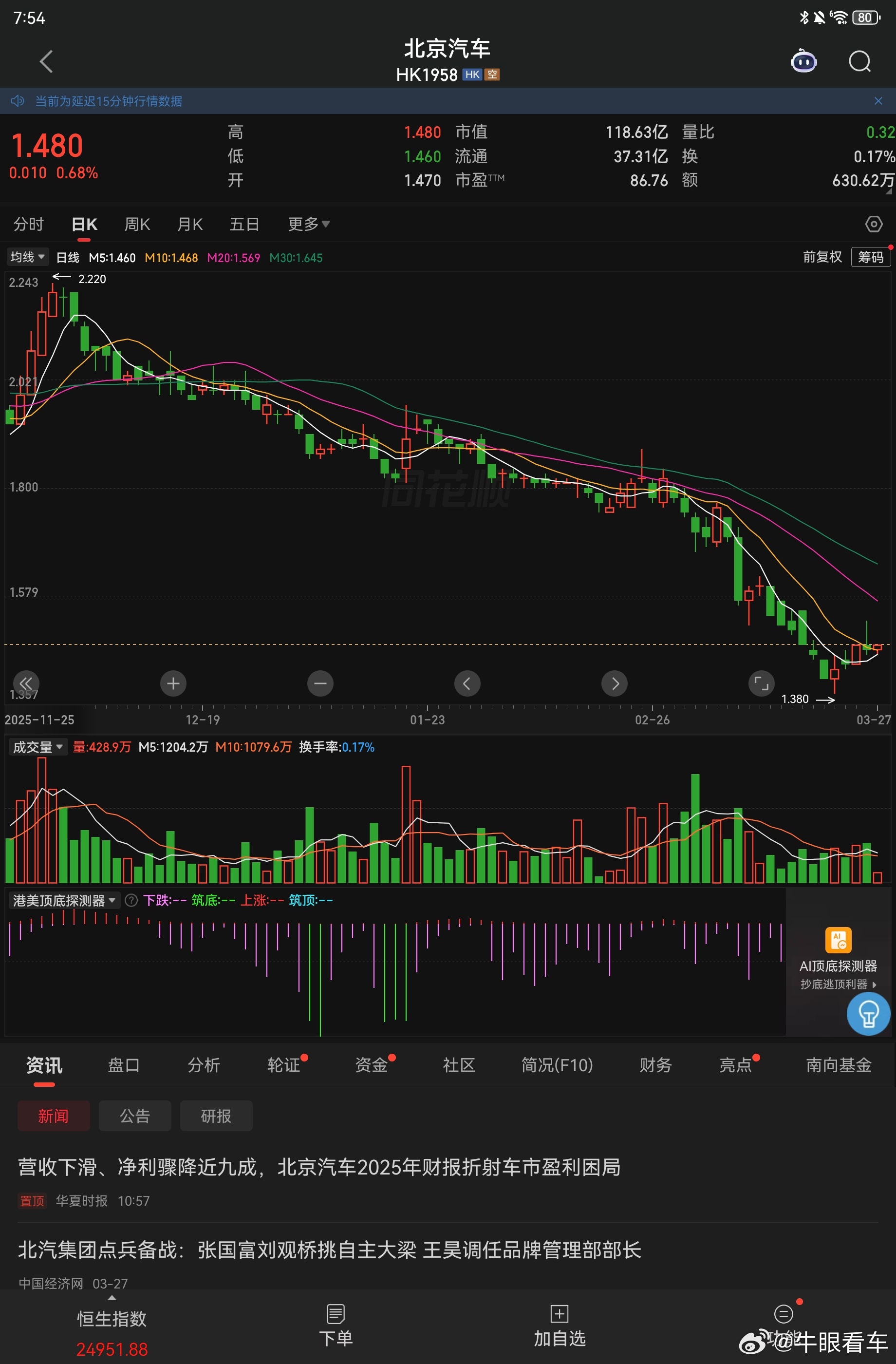The width and height of the screenshot is (896, 1364).
Task: Toggle the 筹码 chip distribution button
Action: pyautogui.click(x=871, y=257)
